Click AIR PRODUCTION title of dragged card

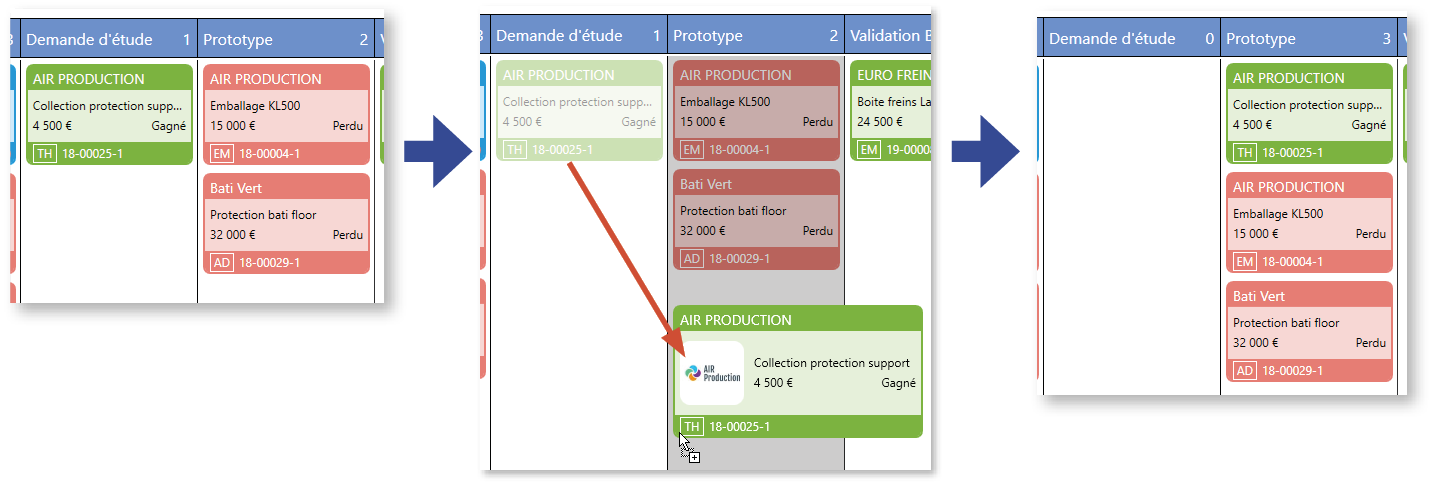(736, 321)
